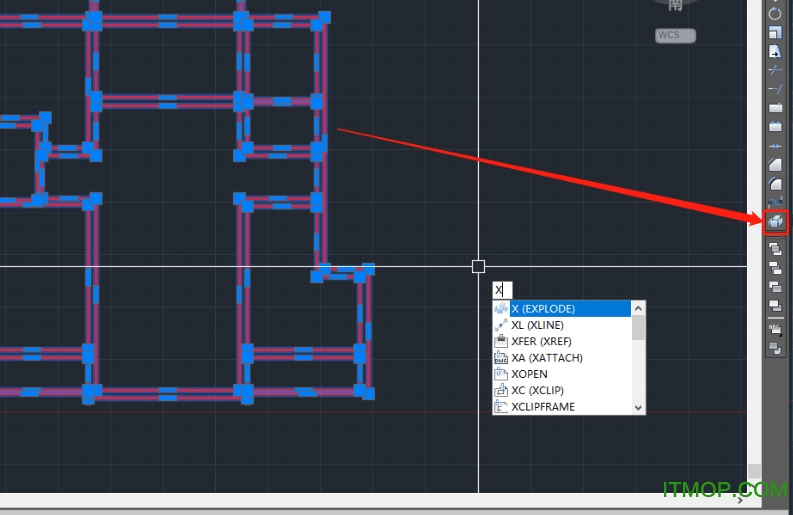Image resolution: width=793 pixels, height=515 pixels.
Task: Click Bring Text to Front icon
Action: tap(775, 329)
